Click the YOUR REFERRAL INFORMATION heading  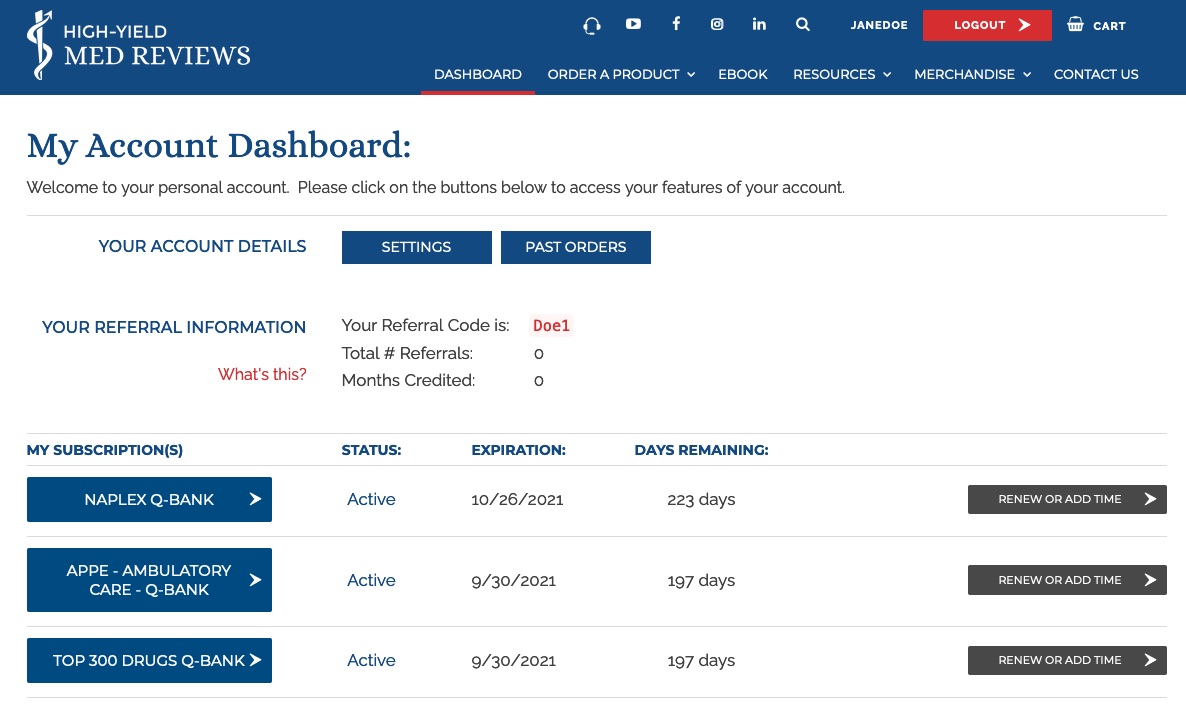pos(174,327)
